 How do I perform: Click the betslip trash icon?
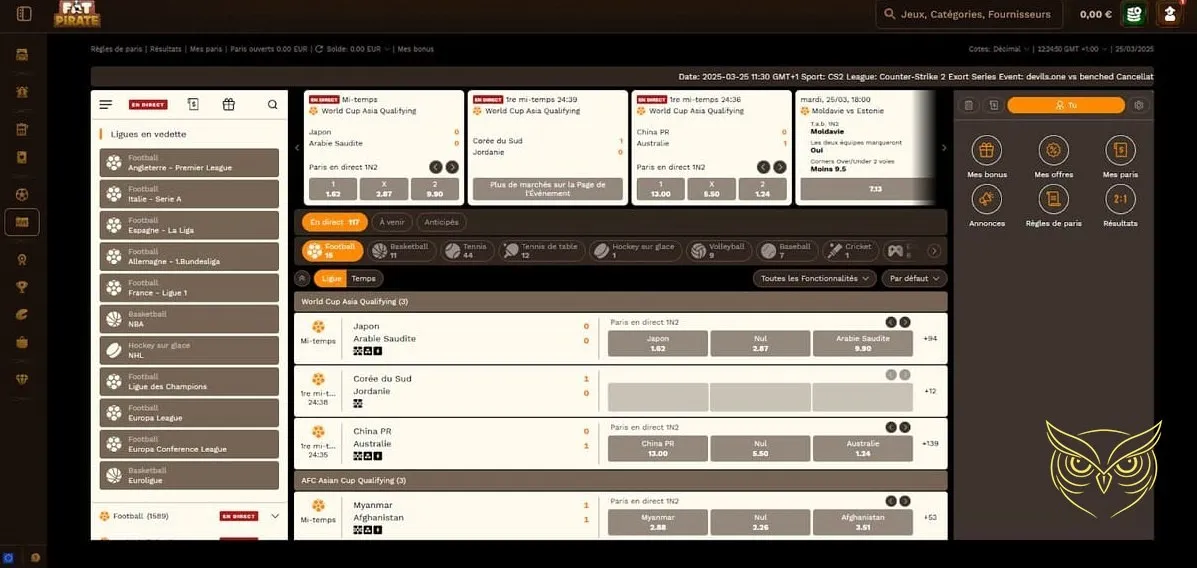(x=968, y=105)
